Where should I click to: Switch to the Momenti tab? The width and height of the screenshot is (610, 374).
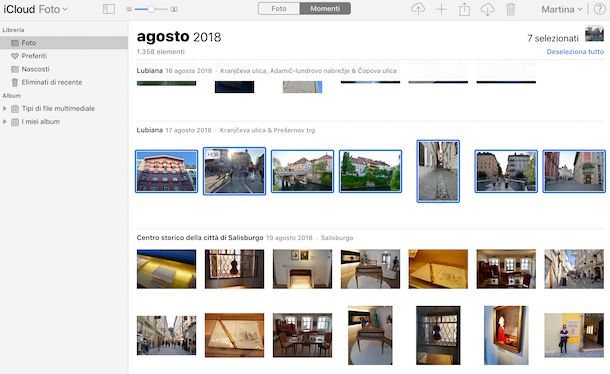tap(325, 9)
